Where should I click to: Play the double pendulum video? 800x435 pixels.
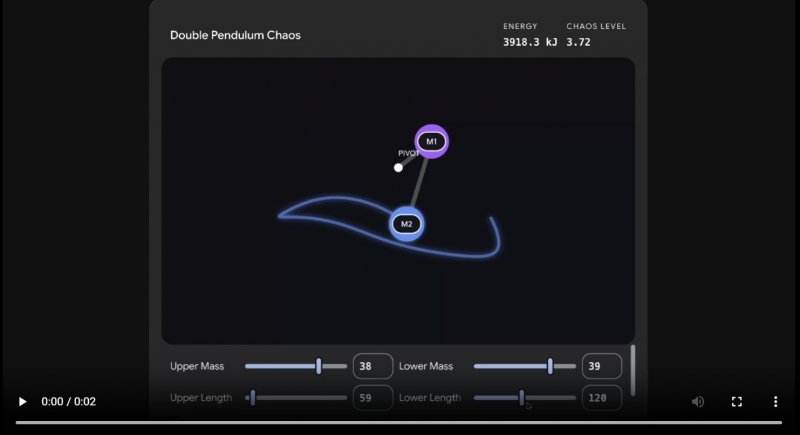pyautogui.click(x=22, y=401)
